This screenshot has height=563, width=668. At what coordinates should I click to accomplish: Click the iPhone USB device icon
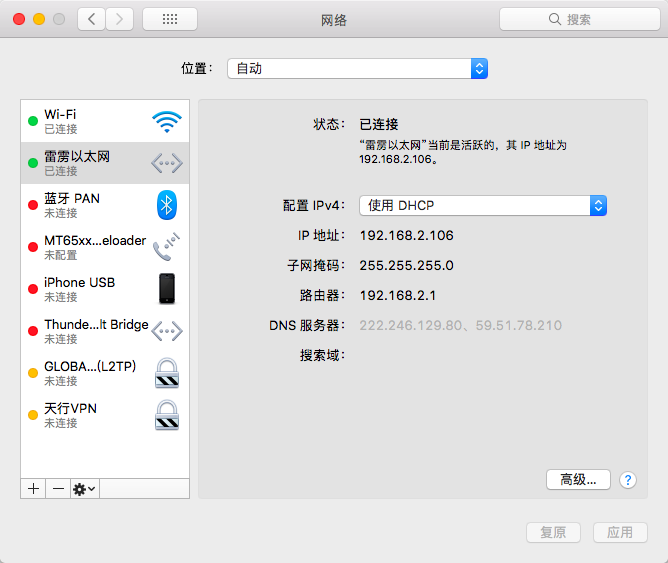click(x=166, y=289)
